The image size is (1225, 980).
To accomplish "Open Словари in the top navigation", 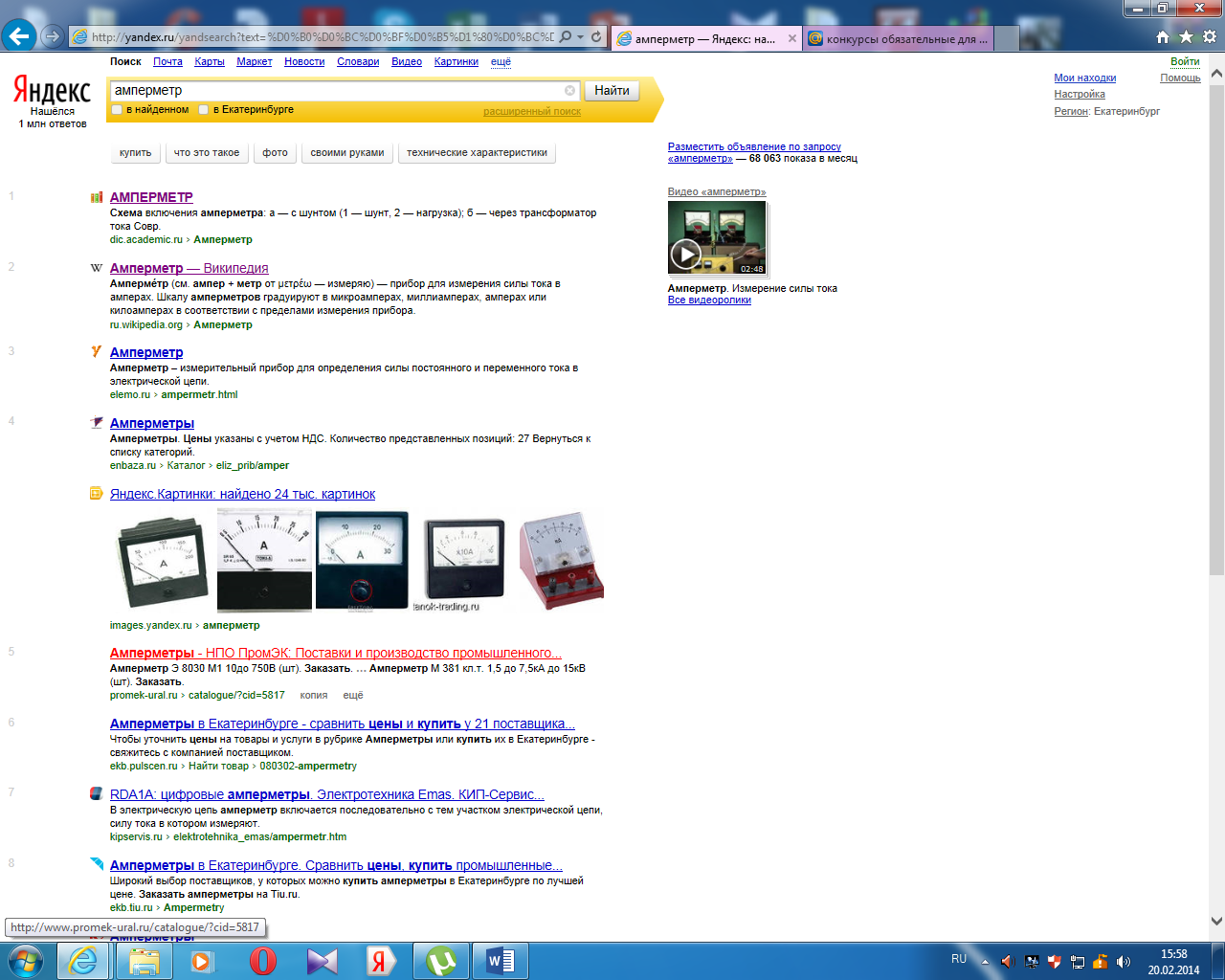I will tap(358, 61).
